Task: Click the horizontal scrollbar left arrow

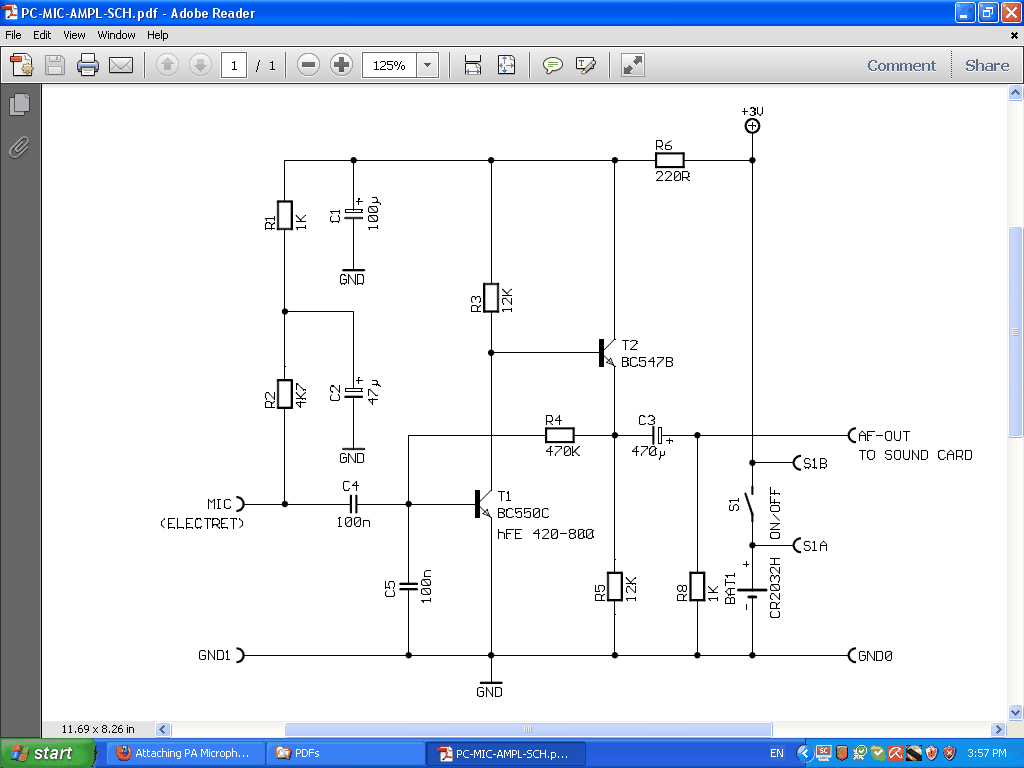Action: (163, 729)
